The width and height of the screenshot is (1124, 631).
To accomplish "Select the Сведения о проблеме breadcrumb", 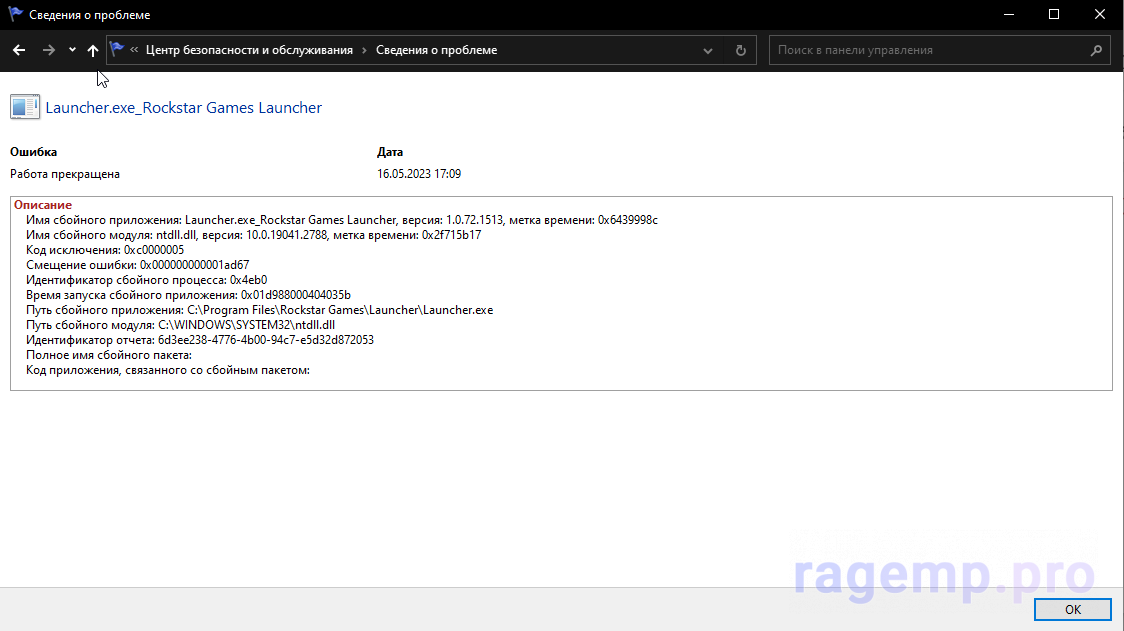I will (x=437, y=50).
